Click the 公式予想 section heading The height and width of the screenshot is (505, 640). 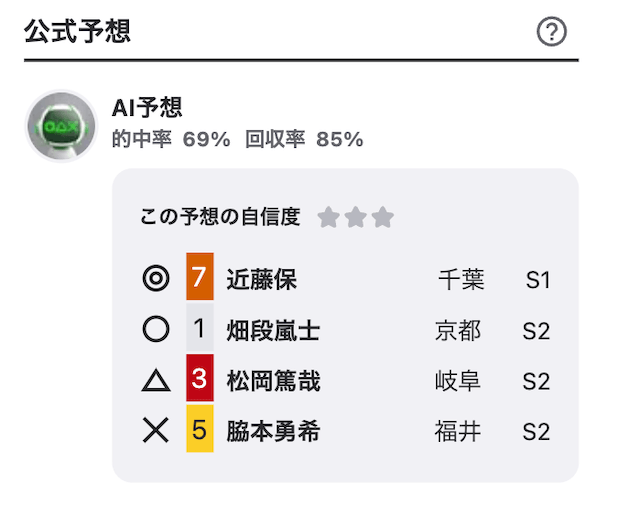(x=77, y=31)
